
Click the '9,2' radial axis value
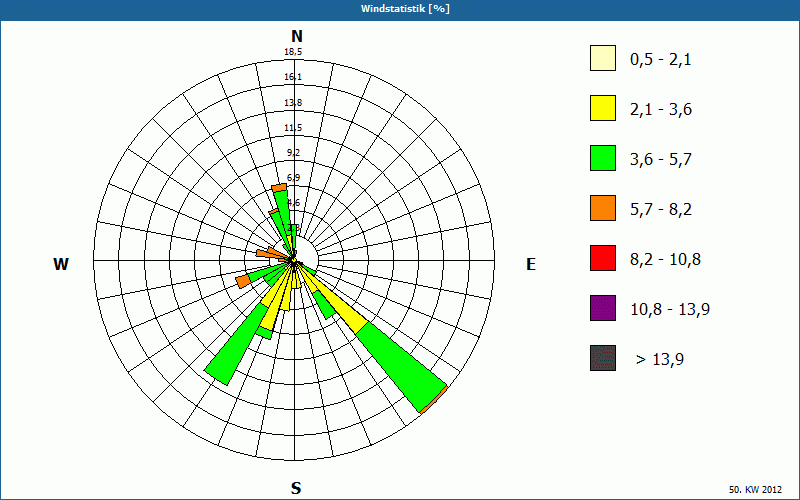pos(293,153)
